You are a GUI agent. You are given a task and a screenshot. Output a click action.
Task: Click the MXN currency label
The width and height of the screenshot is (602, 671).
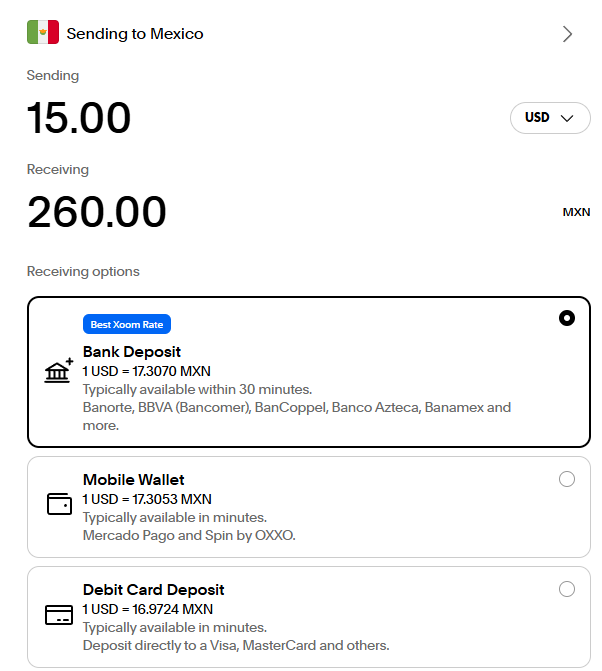point(576,212)
